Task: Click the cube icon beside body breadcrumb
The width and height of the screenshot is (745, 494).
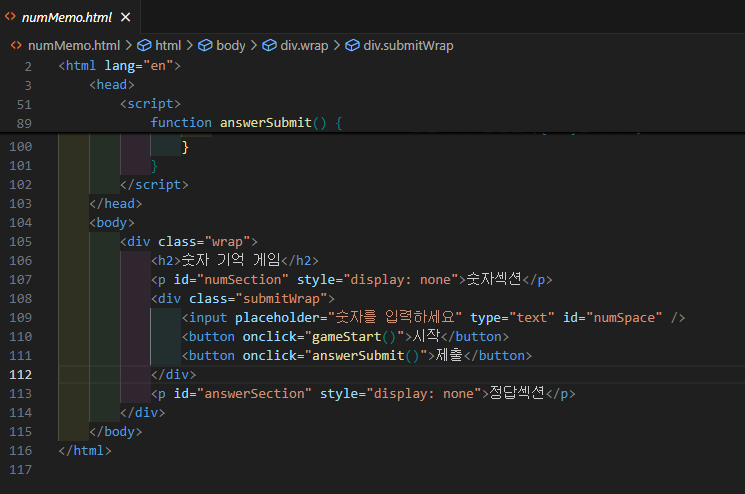Action: point(205,45)
